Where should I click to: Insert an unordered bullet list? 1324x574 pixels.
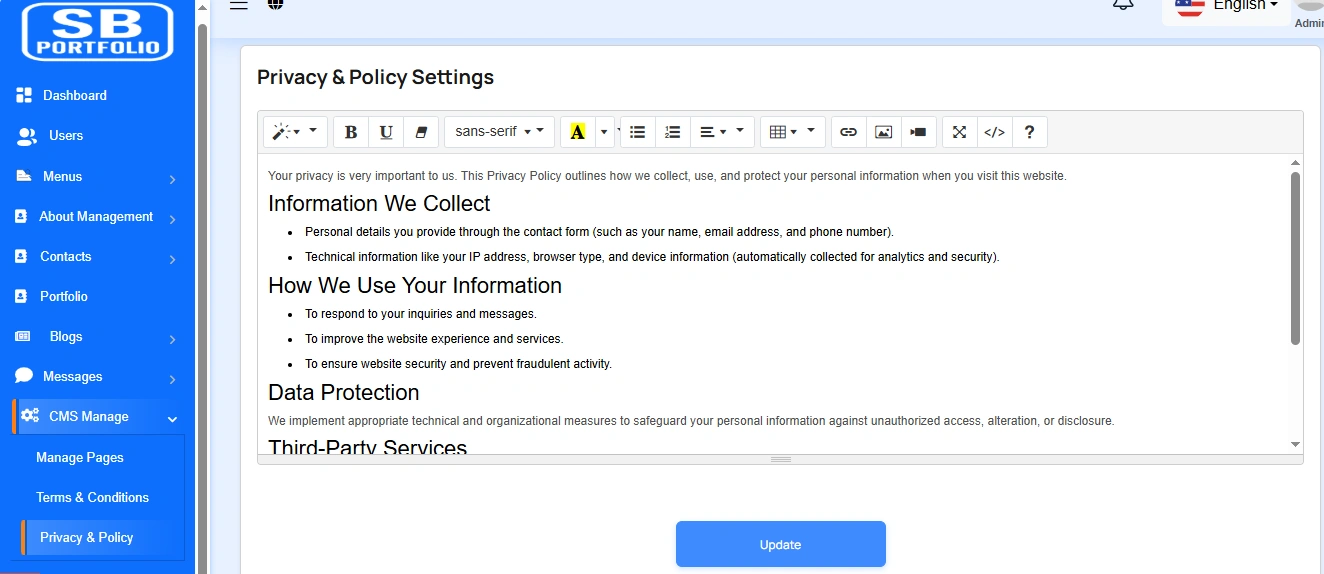point(637,132)
